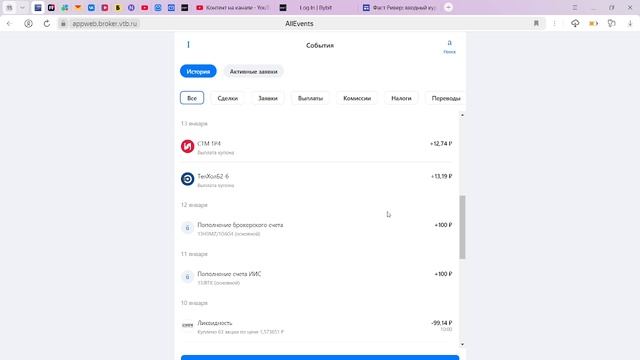Image resolution: width=640 pixels, height=360 pixels.
Task: Click the +12,74 ₽ amount
Action: pos(441,144)
